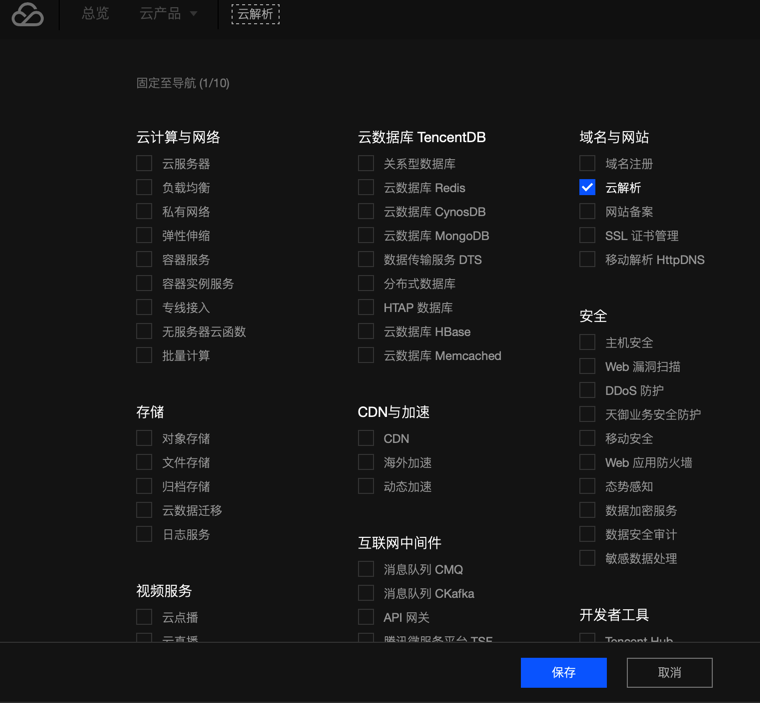The height and width of the screenshot is (703, 760).
Task: Expand the 云产品 dropdown menu
Action: click(x=168, y=14)
